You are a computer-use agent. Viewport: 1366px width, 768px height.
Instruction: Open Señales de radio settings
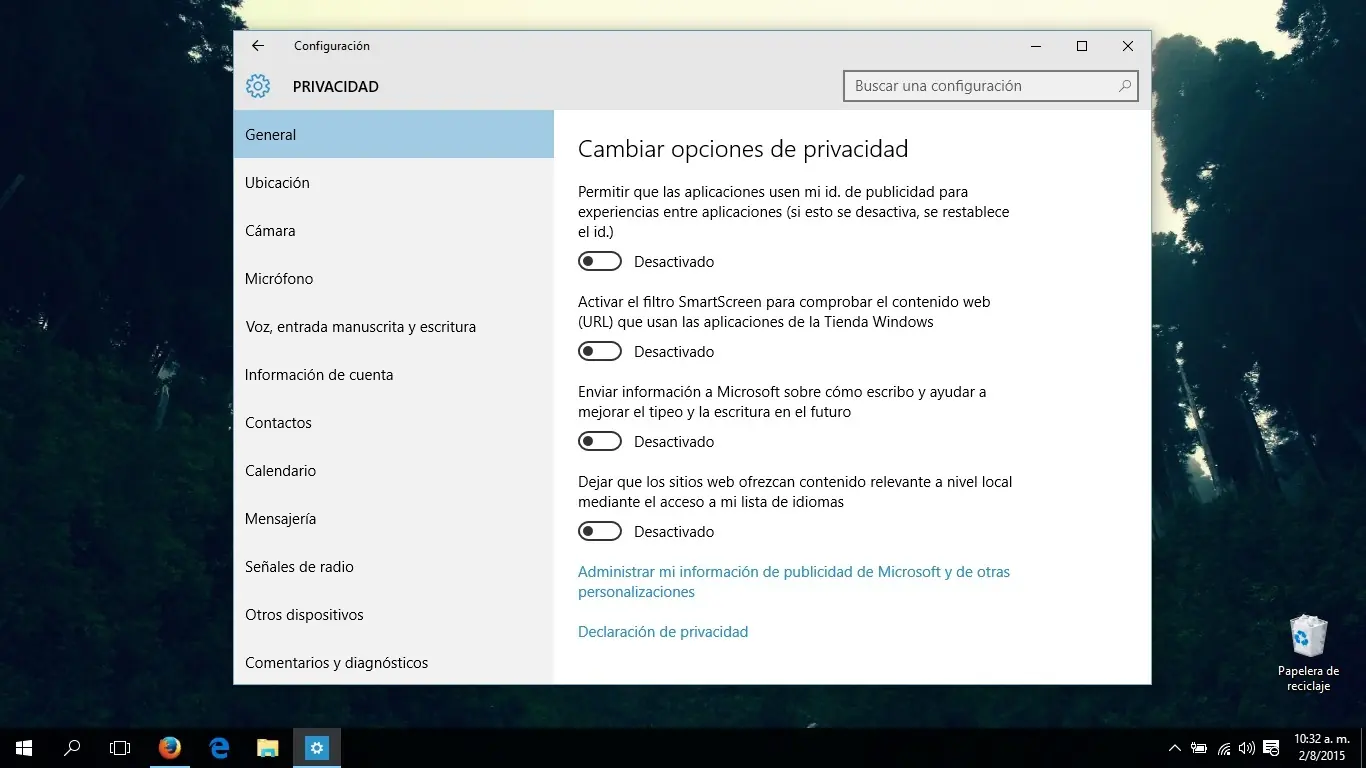tap(393, 566)
